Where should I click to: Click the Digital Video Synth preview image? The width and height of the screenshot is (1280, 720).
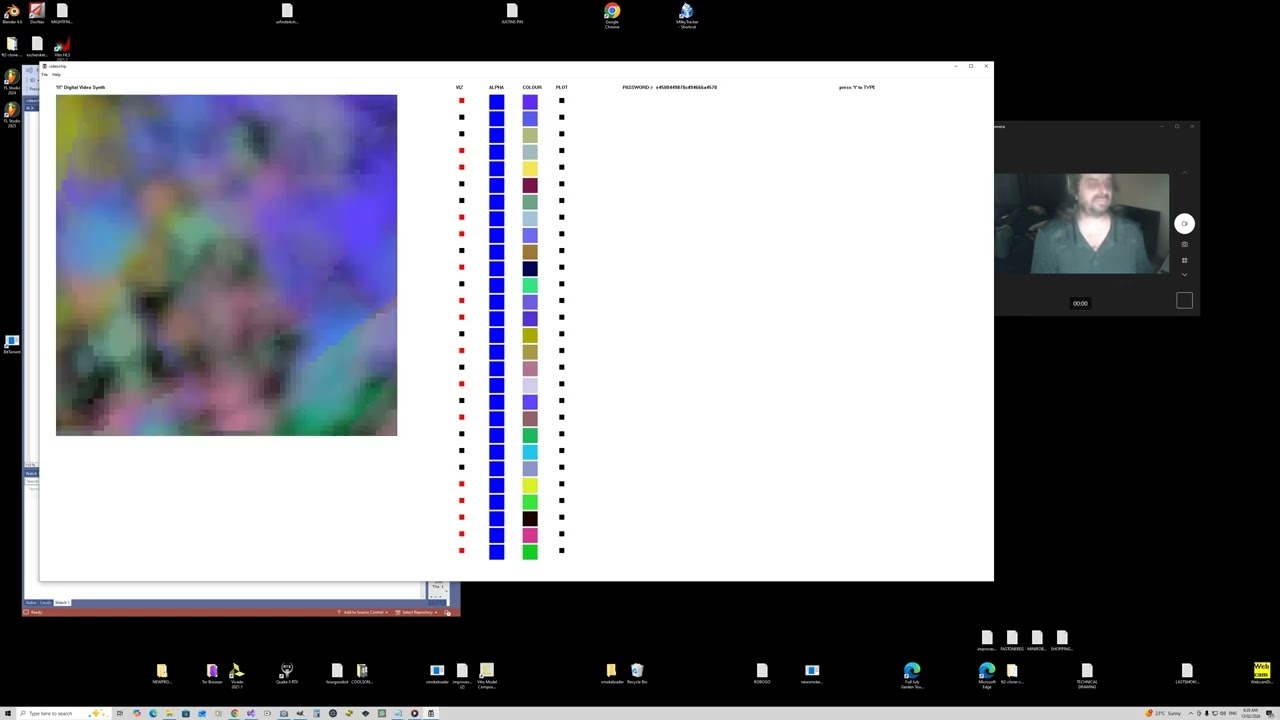[226, 265]
